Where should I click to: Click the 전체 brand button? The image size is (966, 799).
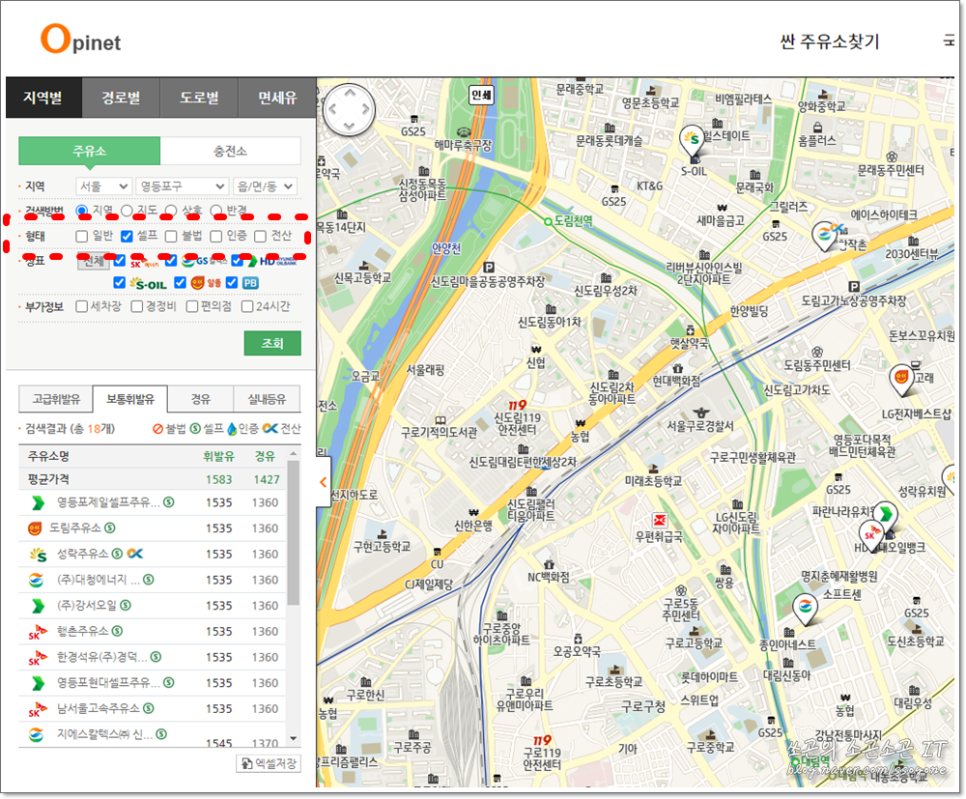(x=94, y=261)
